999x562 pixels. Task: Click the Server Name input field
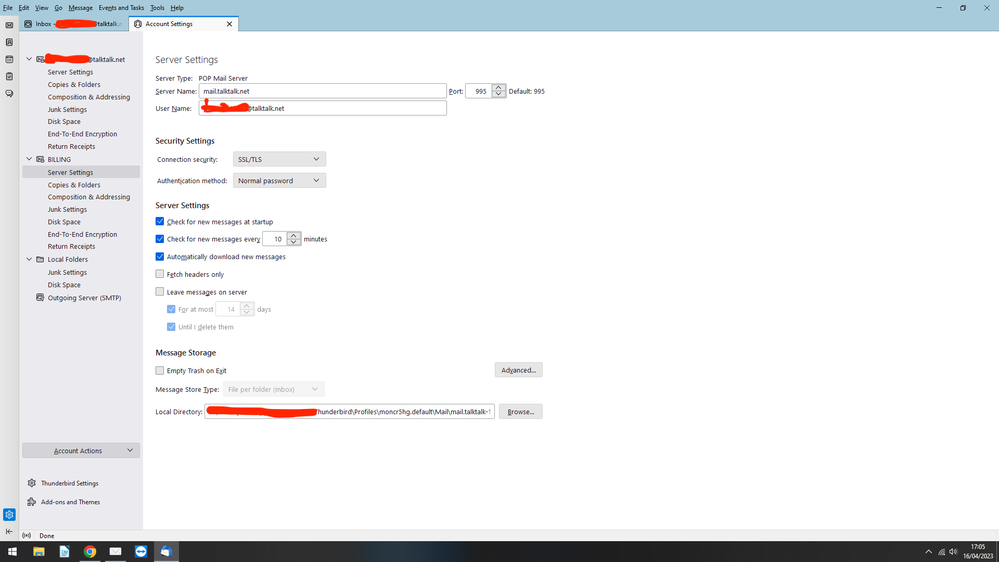(x=322, y=91)
